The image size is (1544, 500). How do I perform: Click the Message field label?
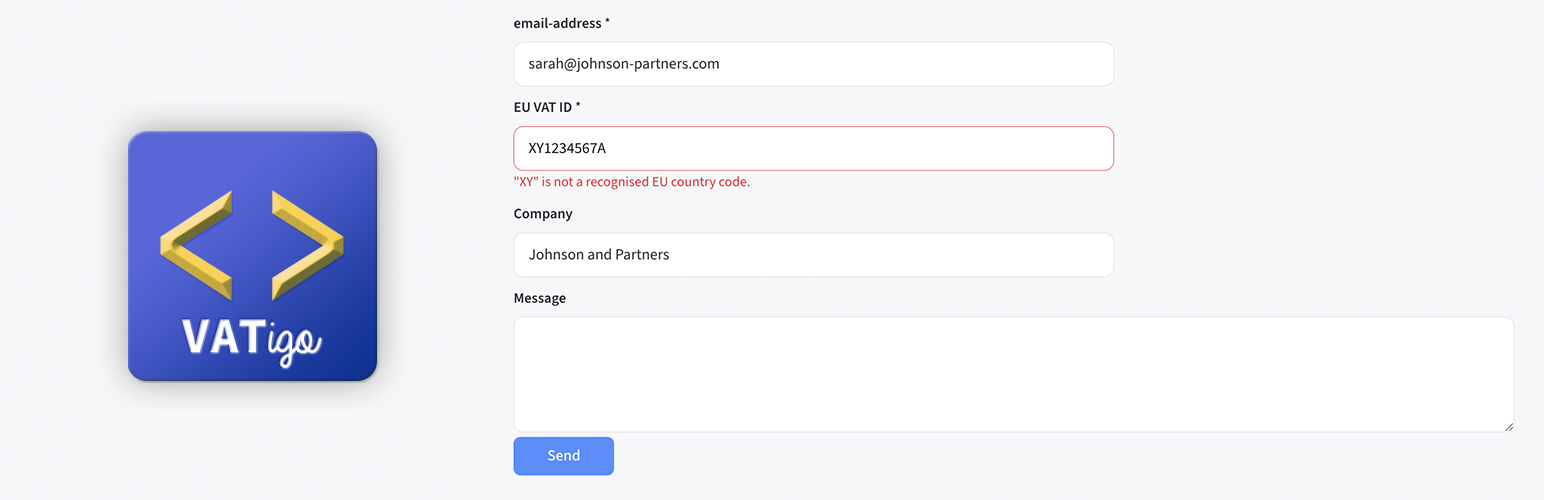coord(540,298)
